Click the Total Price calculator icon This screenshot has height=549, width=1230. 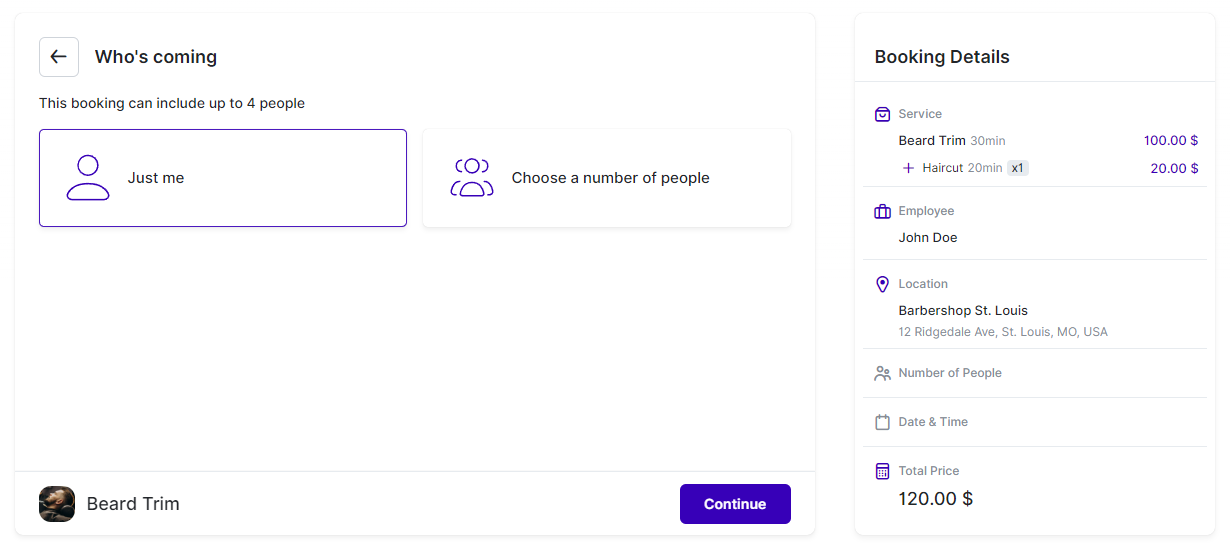pyautogui.click(x=882, y=471)
